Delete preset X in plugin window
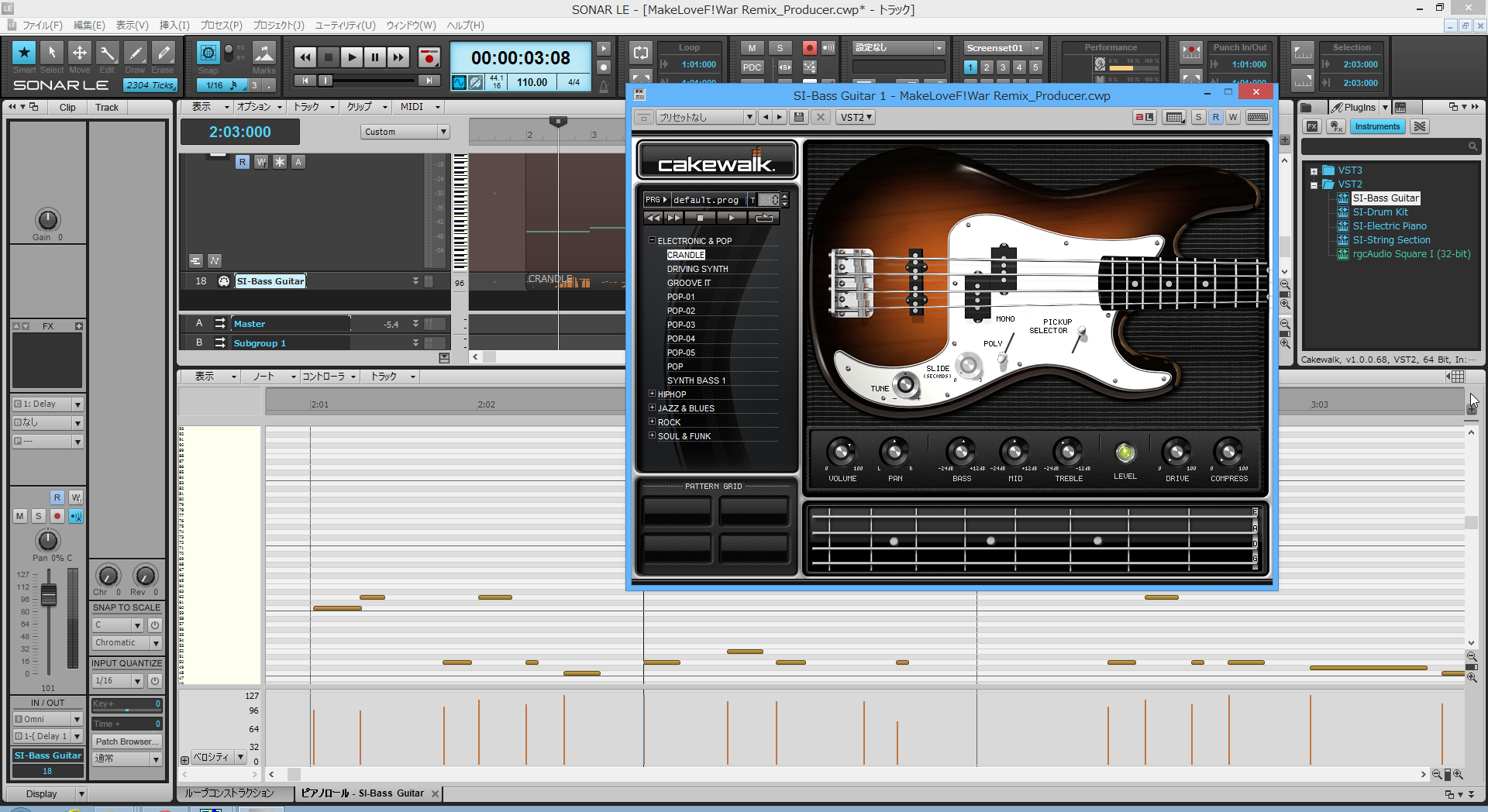This screenshot has height=812, width=1488. click(821, 117)
